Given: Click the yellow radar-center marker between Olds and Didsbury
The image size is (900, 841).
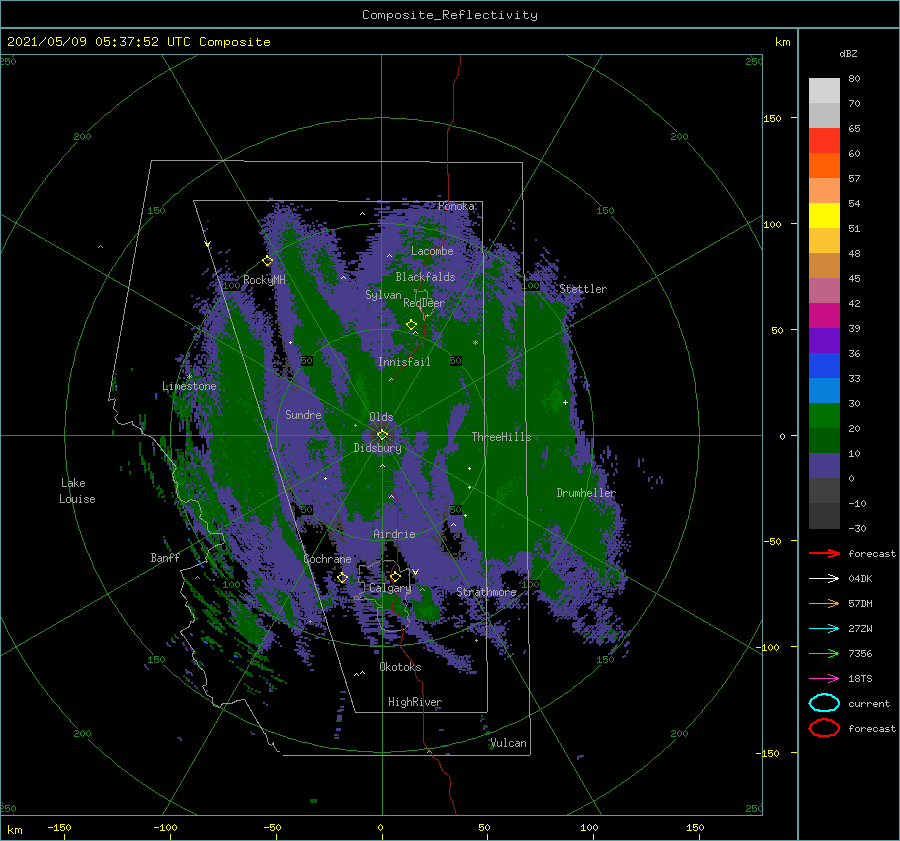Looking at the screenshot, I should [x=382, y=435].
